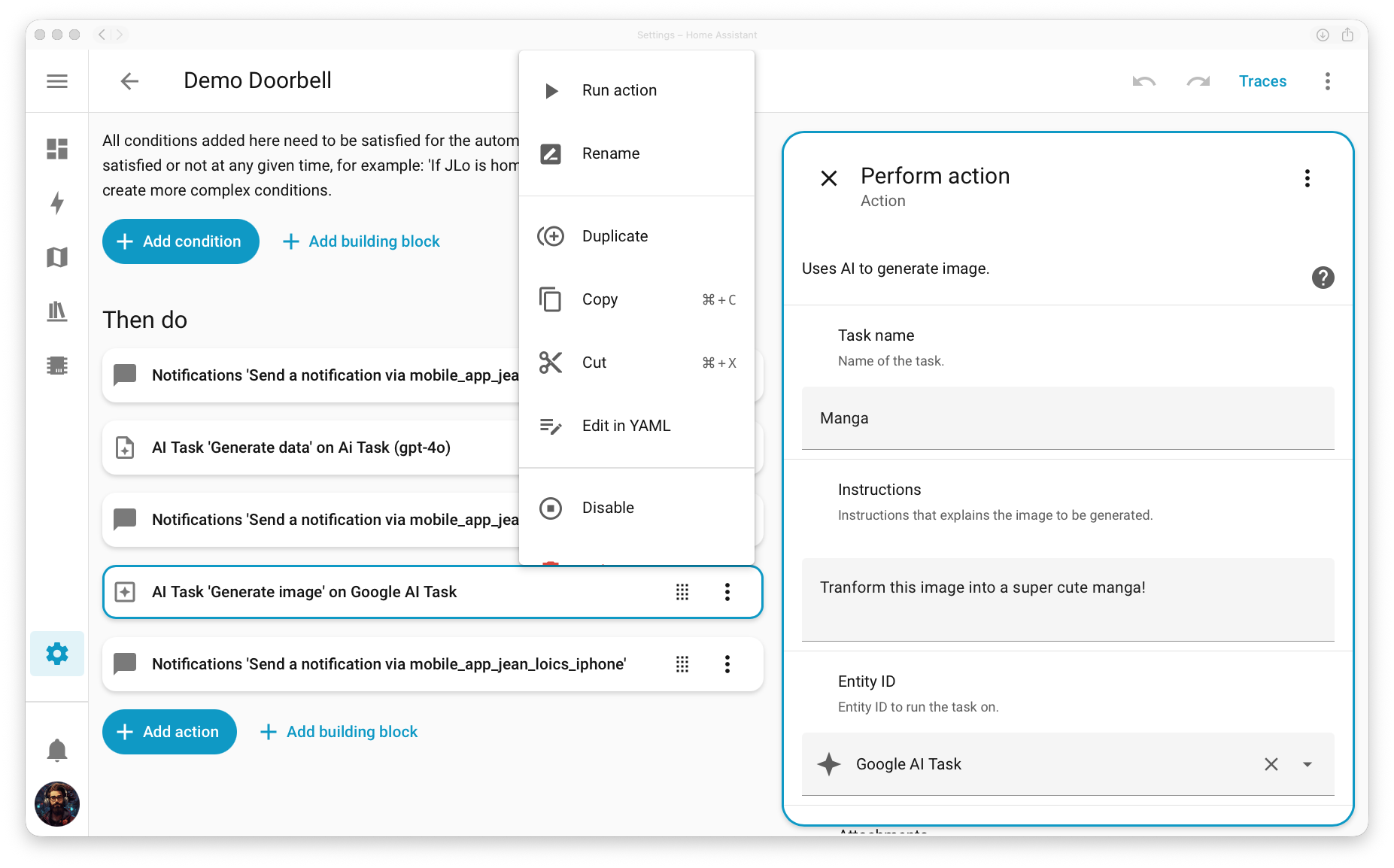
Task: Open overflow menu on 'Generate image' action
Action: pos(727,592)
